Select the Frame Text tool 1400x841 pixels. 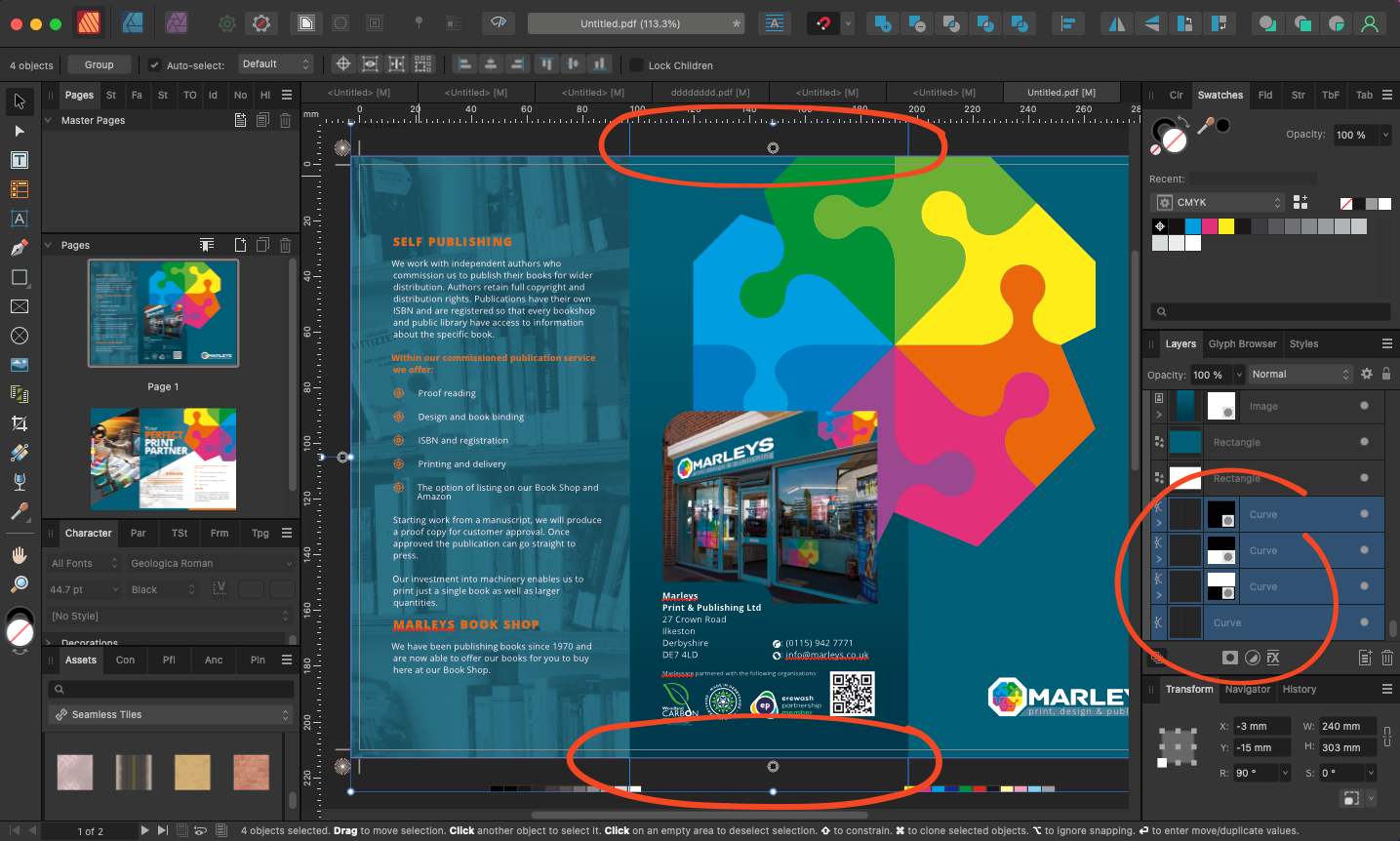(x=20, y=160)
